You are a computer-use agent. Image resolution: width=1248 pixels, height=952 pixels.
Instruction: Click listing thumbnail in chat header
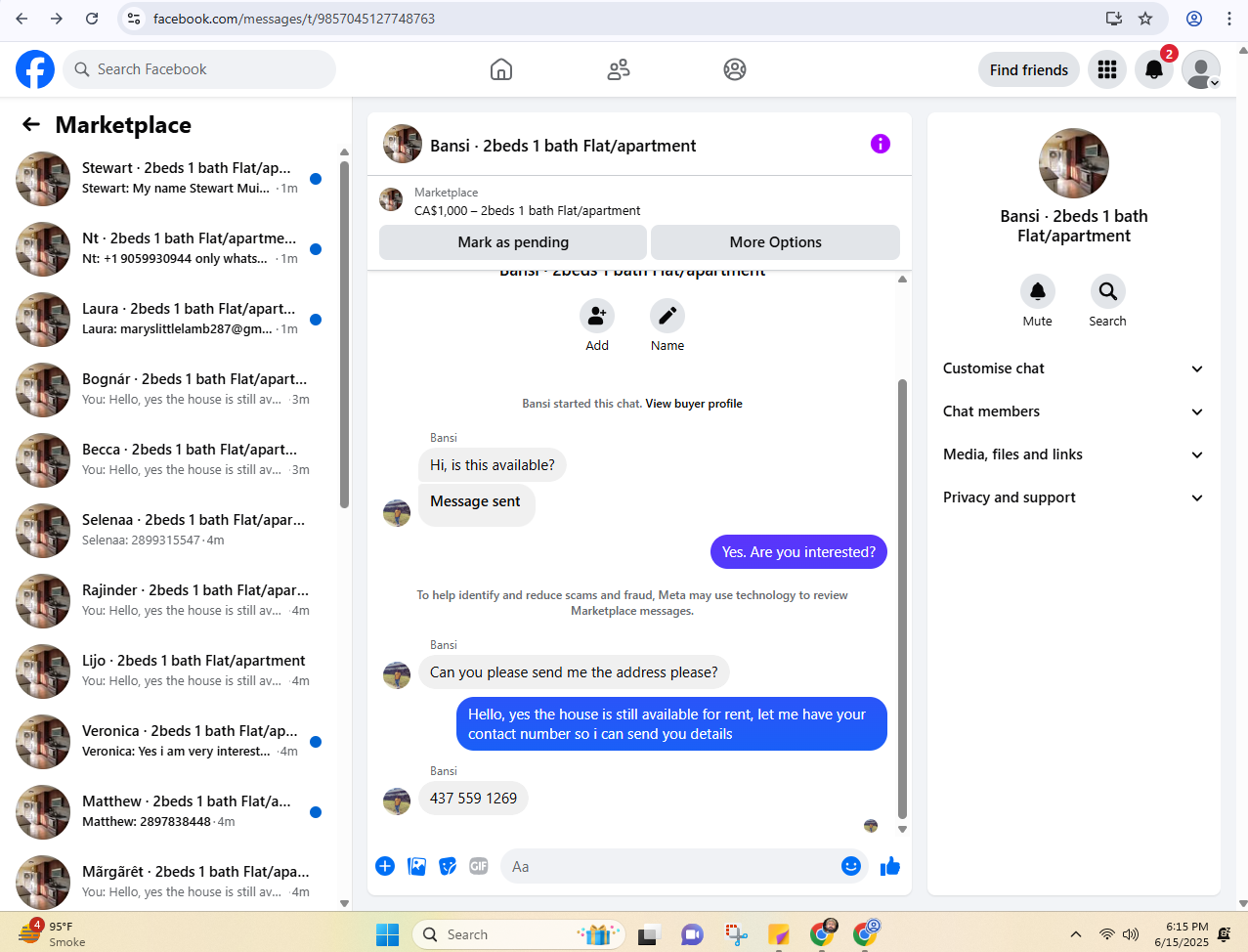pyautogui.click(x=403, y=144)
